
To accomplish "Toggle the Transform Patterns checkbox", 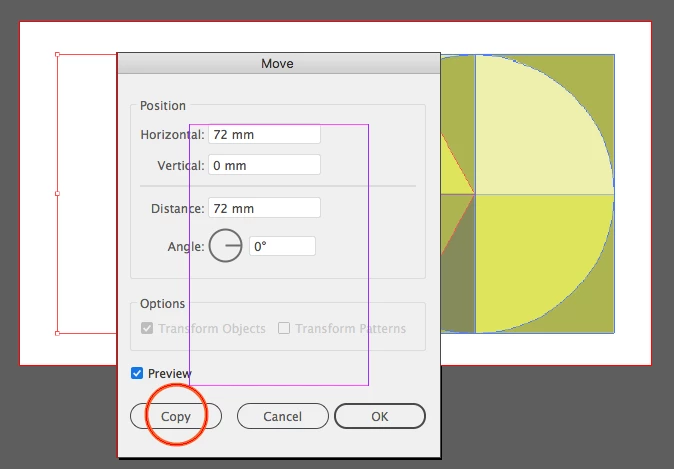I will pos(284,328).
